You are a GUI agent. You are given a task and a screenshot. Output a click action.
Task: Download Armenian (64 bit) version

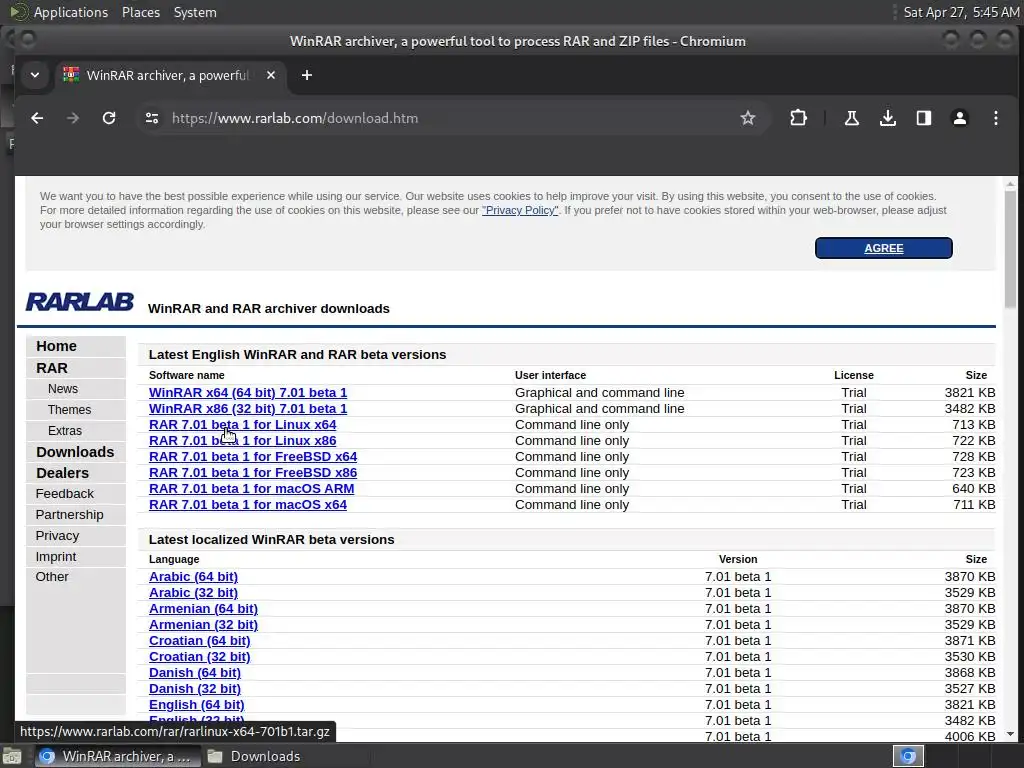pos(203,609)
